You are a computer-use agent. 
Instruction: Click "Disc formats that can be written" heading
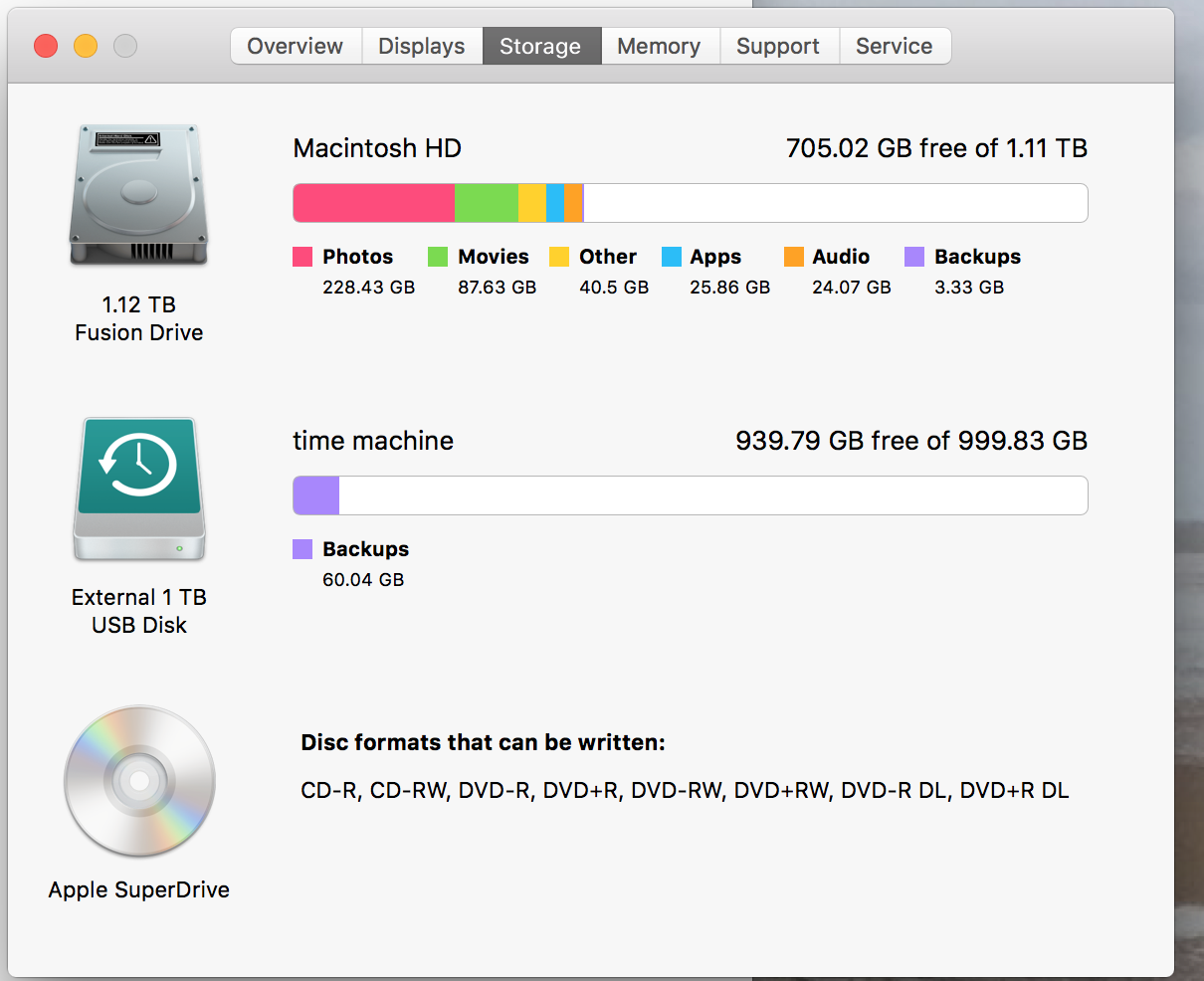click(x=483, y=742)
